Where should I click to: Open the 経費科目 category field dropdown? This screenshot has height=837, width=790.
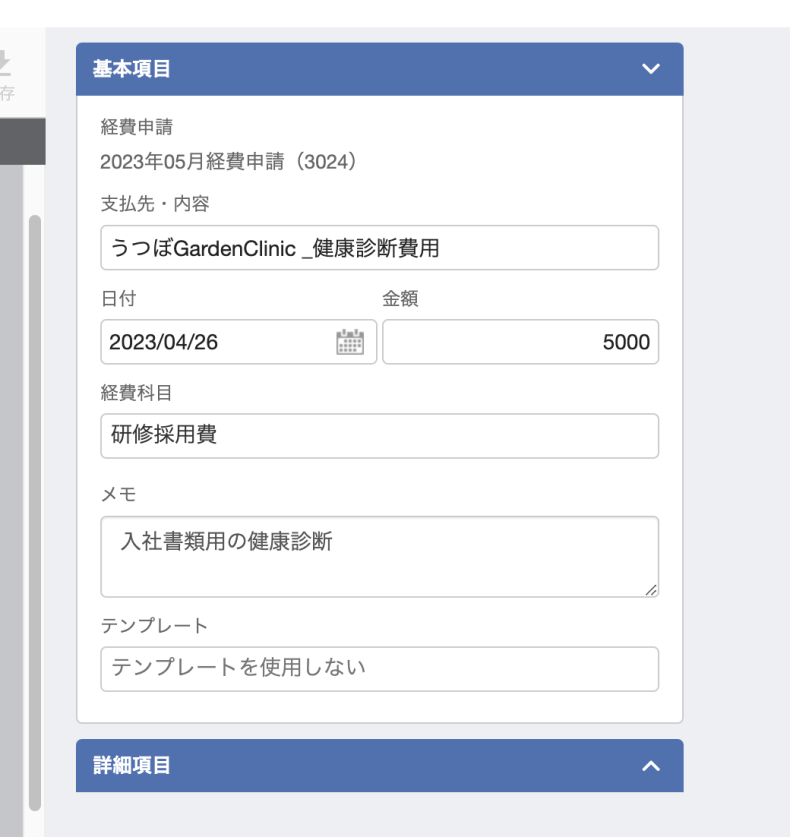point(379,435)
